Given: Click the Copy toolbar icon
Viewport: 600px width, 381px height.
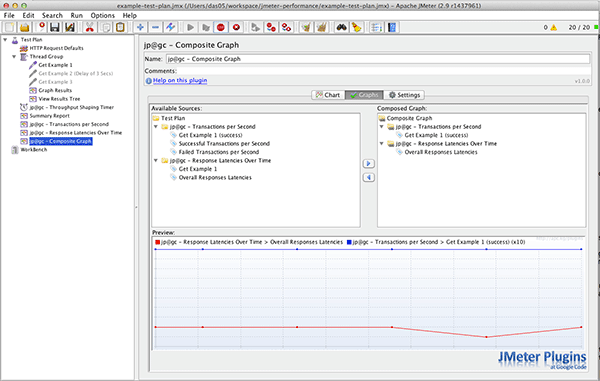Looking at the screenshot, I should (x=105, y=27).
